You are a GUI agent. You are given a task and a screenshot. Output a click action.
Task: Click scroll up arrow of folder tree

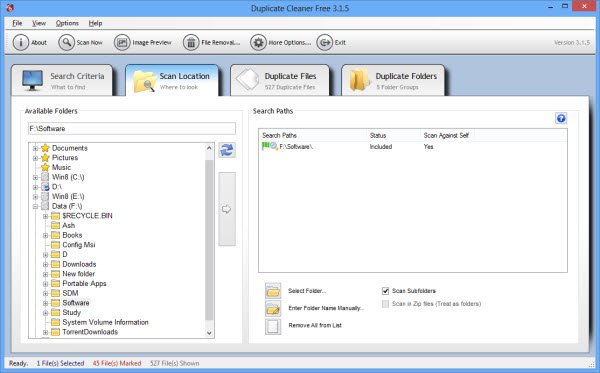pos(209,148)
